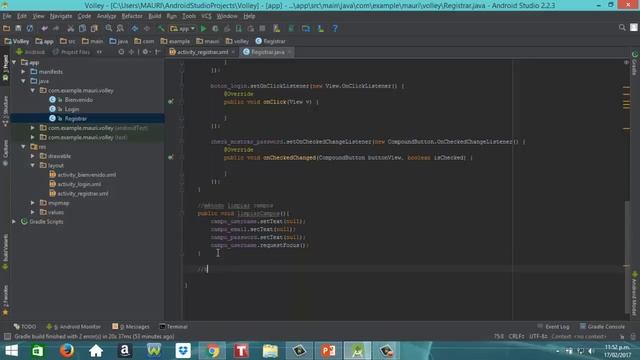This screenshot has height=360, width=640.
Task: Click CRLF line separator in status bar
Action: (516, 337)
